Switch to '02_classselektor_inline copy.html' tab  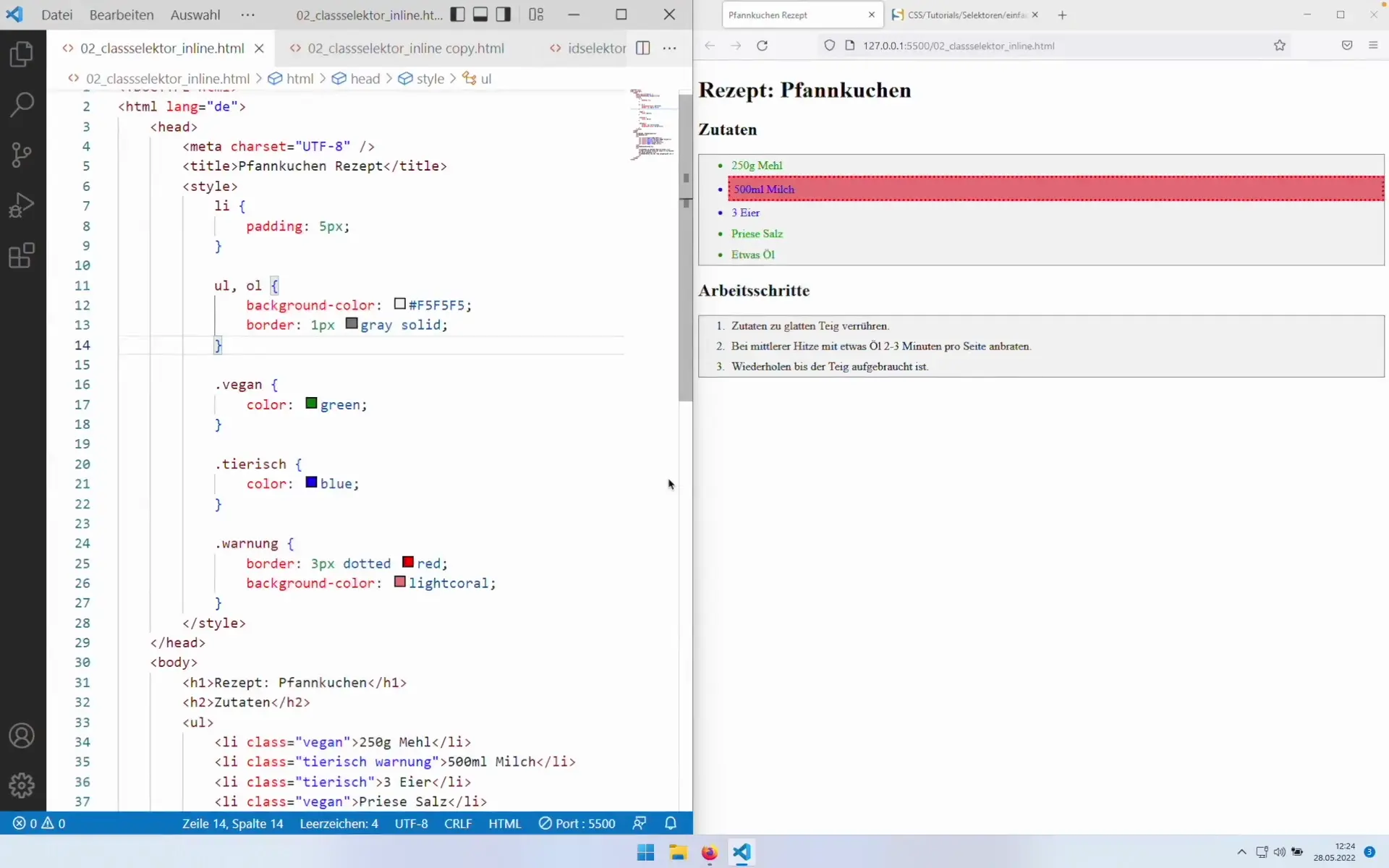click(405, 48)
